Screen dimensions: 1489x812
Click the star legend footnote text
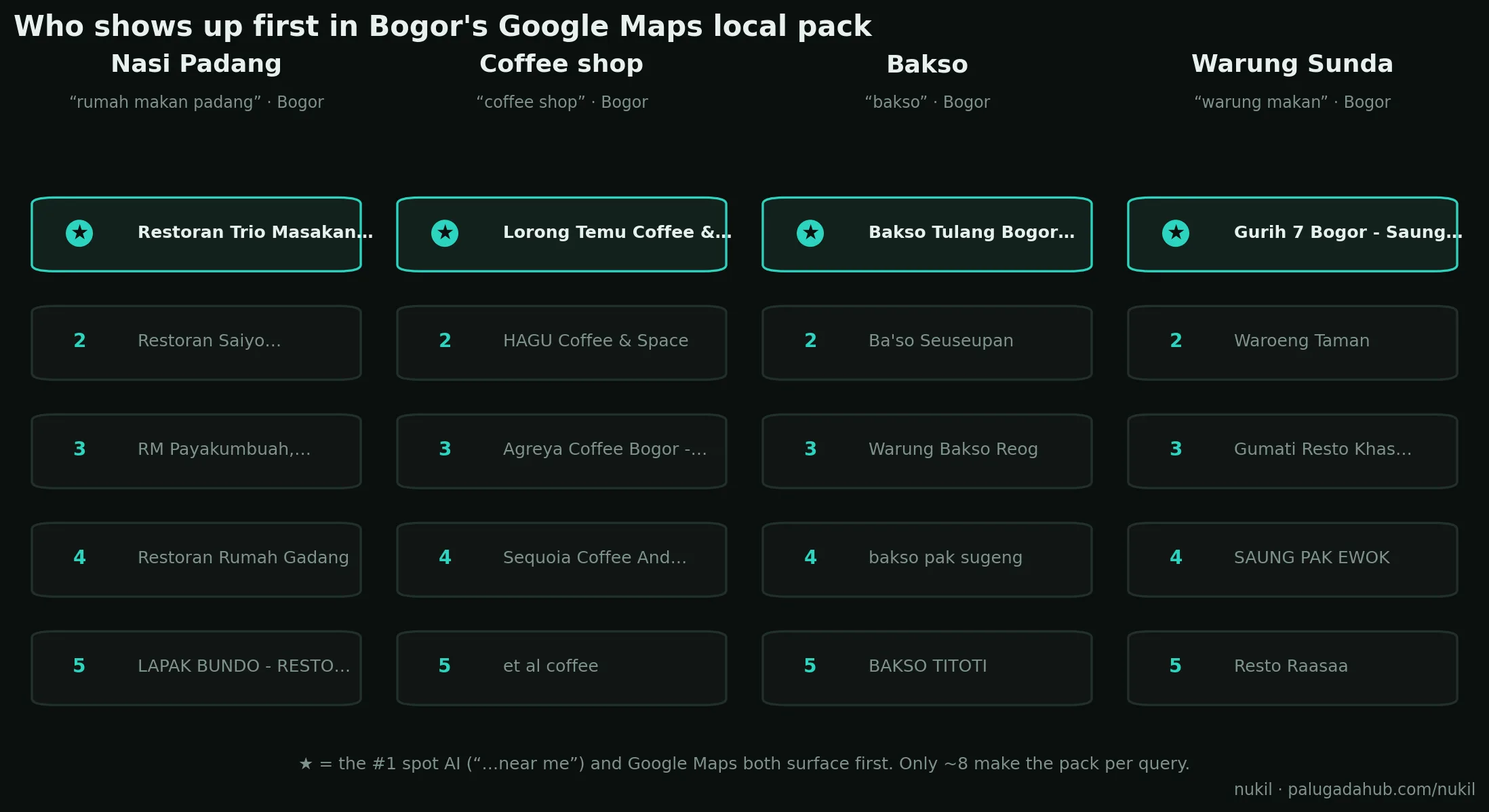click(744, 764)
